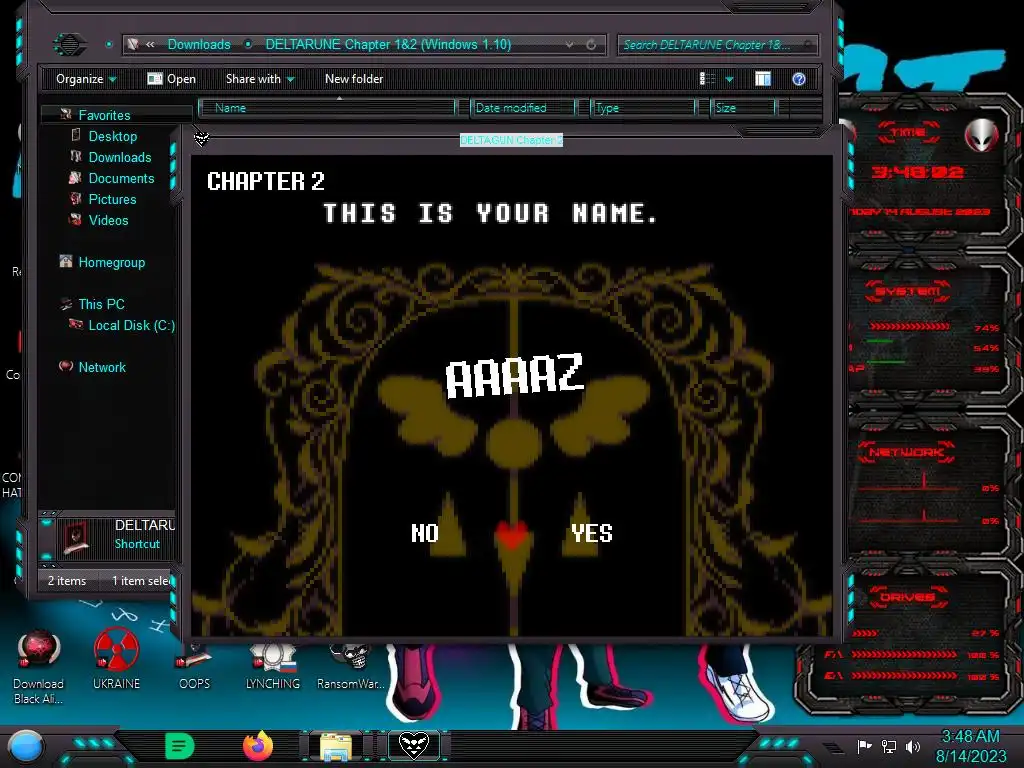Open the Organize menu in Explorer
The height and width of the screenshot is (768, 1024).
[x=86, y=79]
